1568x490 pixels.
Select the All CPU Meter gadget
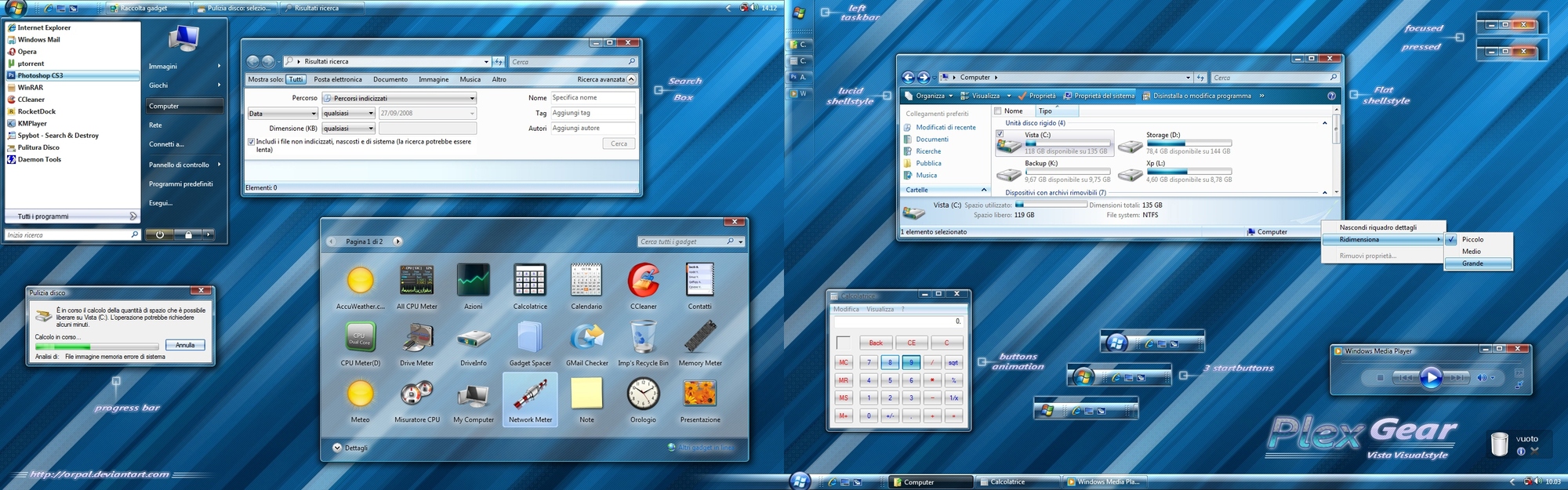416,281
